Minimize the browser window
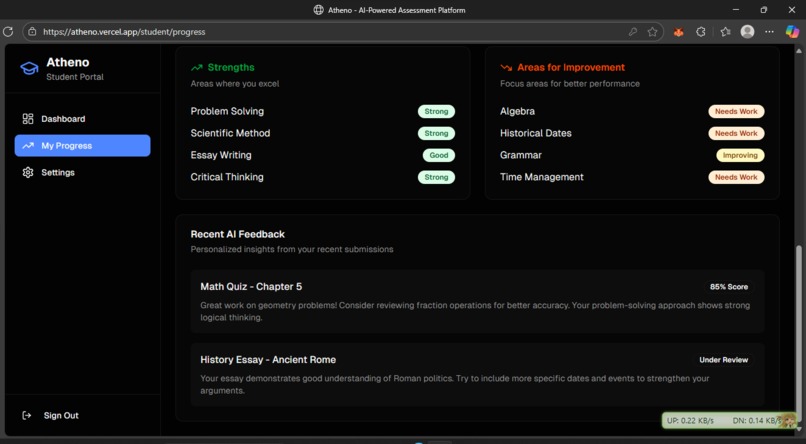This screenshot has height=444, width=806. (x=736, y=10)
